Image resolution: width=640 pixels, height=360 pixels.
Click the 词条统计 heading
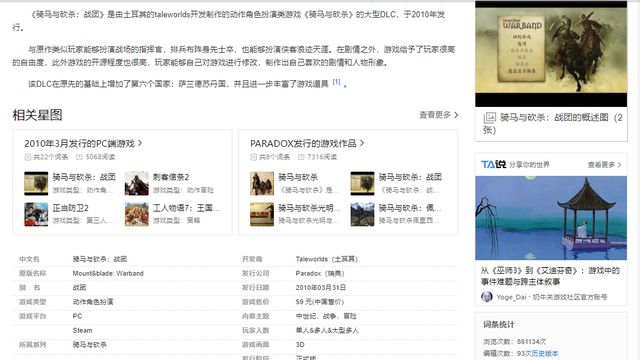click(x=499, y=324)
